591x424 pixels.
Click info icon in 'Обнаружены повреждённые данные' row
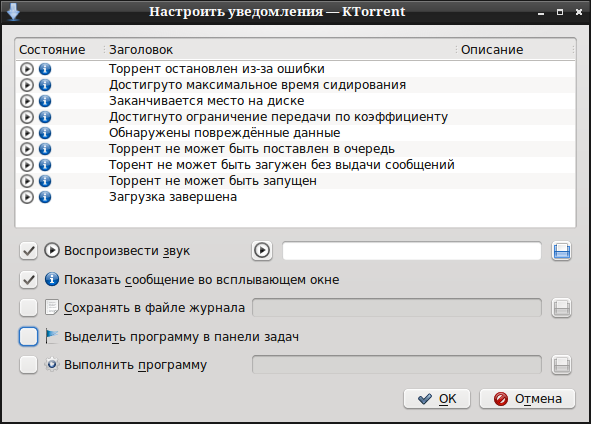[x=45, y=133]
